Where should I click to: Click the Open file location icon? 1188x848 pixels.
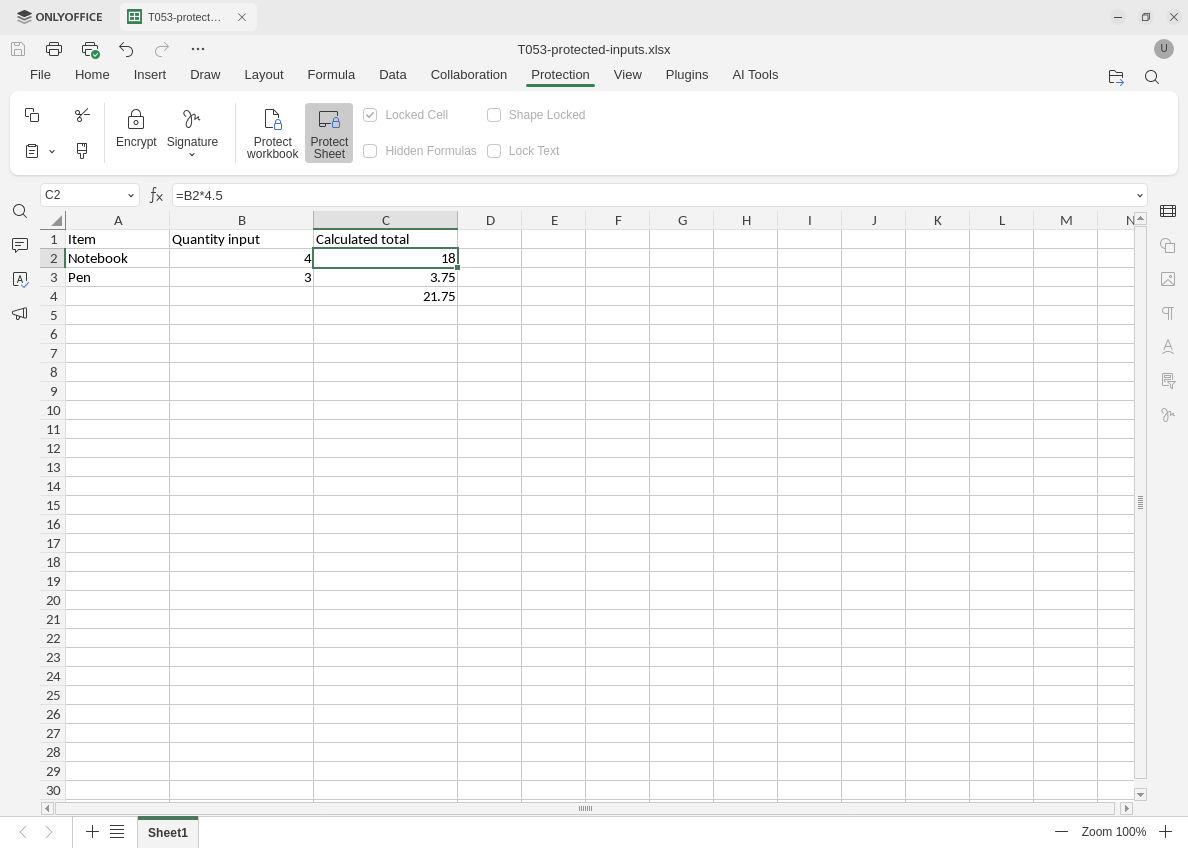1116,77
